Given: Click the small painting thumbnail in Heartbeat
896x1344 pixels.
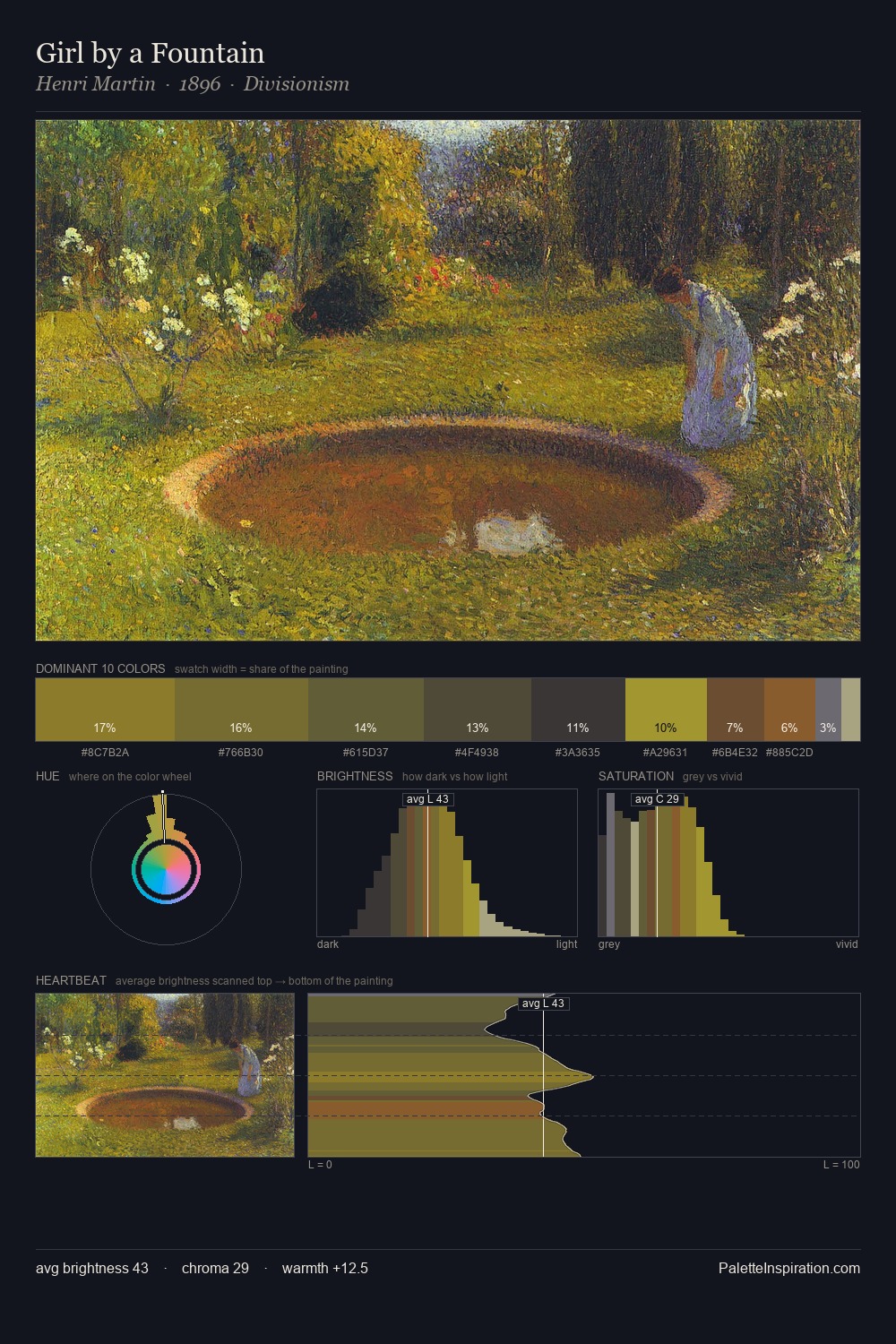Looking at the screenshot, I should coord(165,1075).
